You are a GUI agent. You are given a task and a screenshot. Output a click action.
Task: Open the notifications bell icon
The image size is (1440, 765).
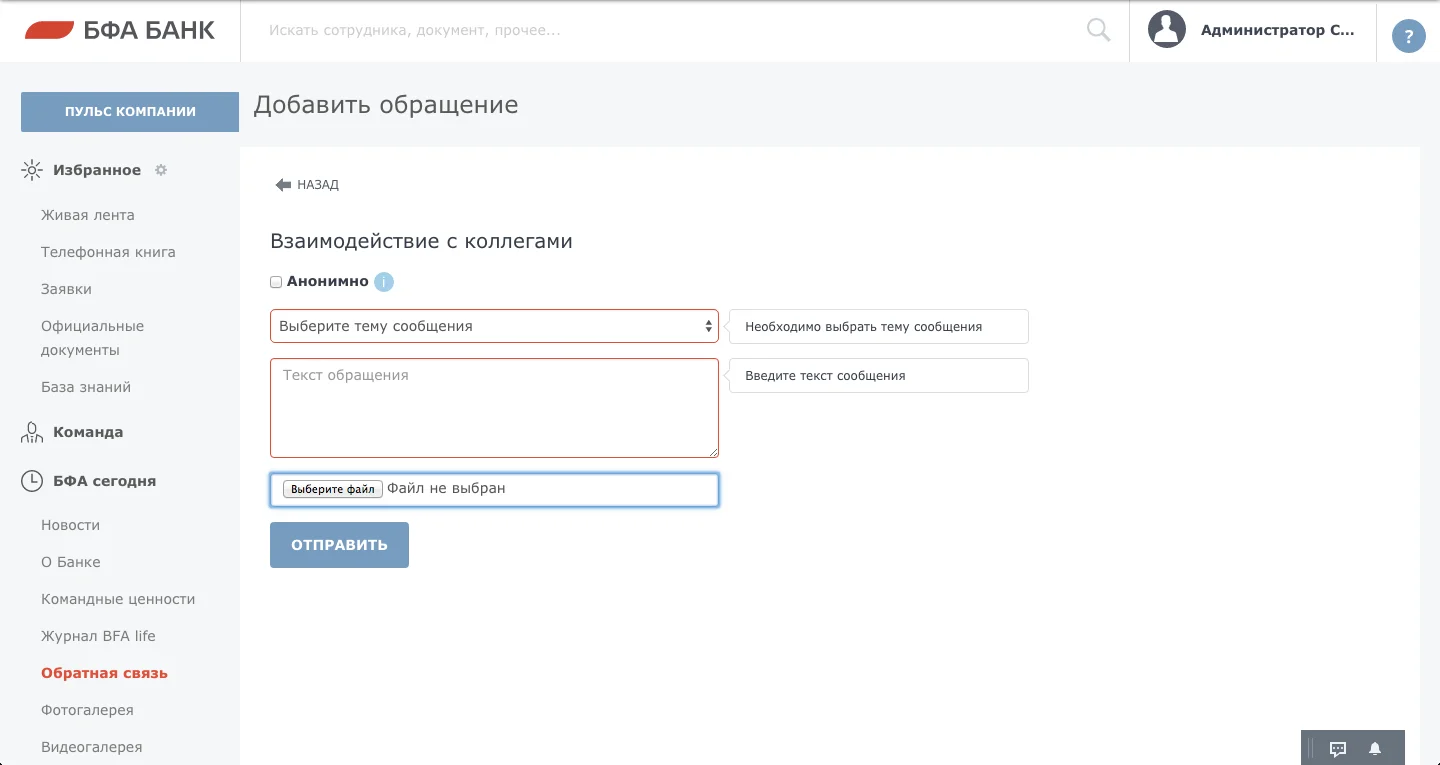(x=1375, y=748)
